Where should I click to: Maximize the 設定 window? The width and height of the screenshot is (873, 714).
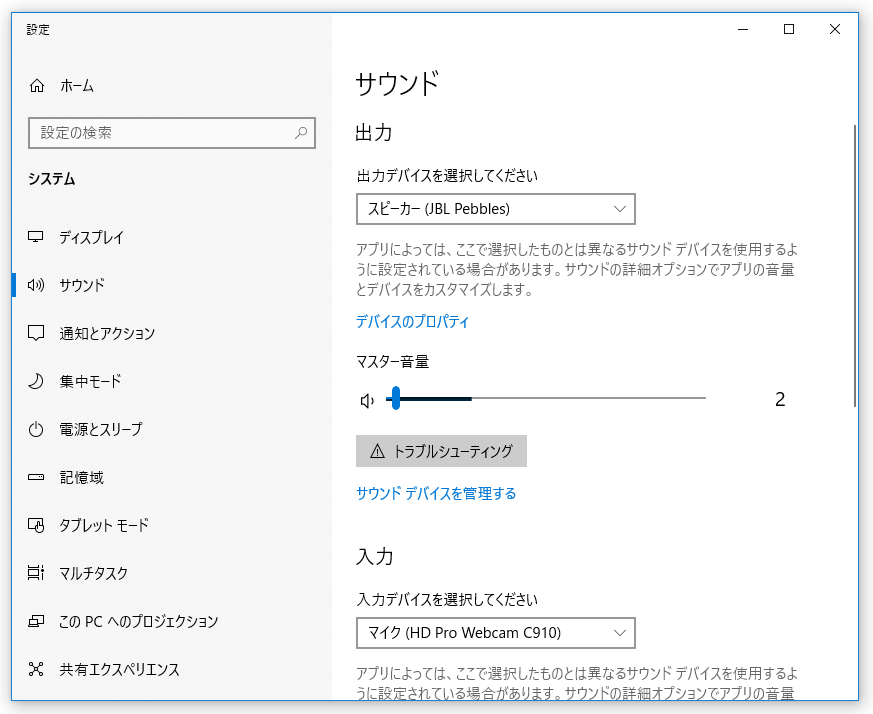click(x=789, y=29)
